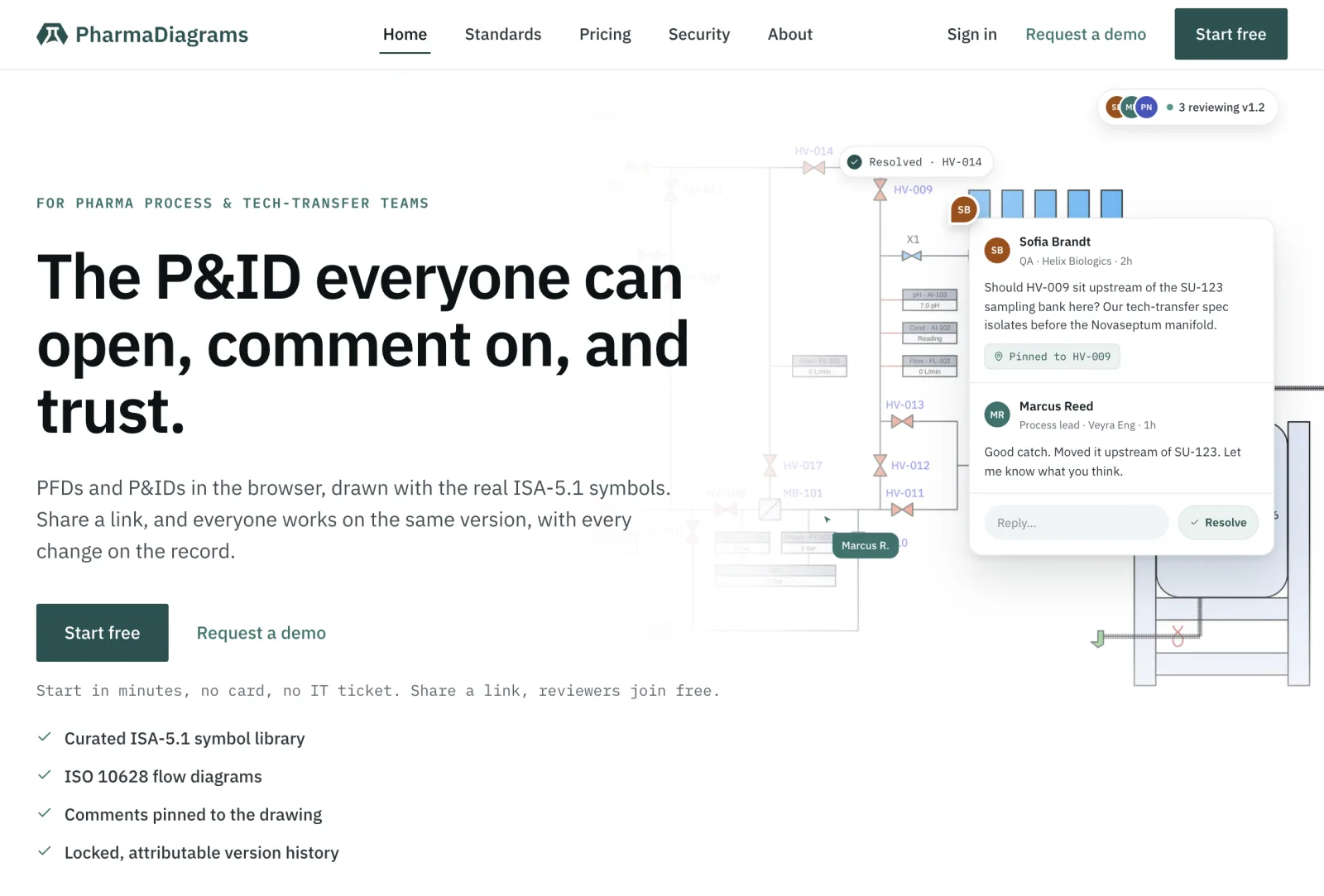Image resolution: width=1324 pixels, height=896 pixels.
Task: Click the Marcus Reed name in thread
Action: click(x=1056, y=406)
